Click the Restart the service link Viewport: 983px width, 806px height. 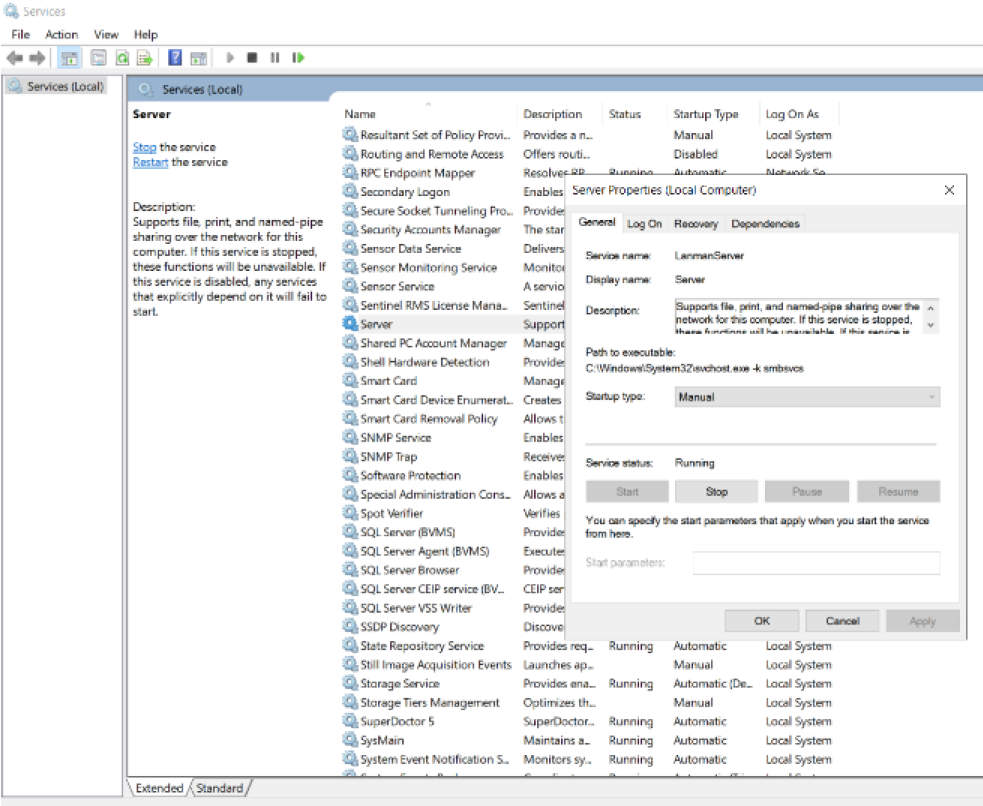tap(151, 162)
